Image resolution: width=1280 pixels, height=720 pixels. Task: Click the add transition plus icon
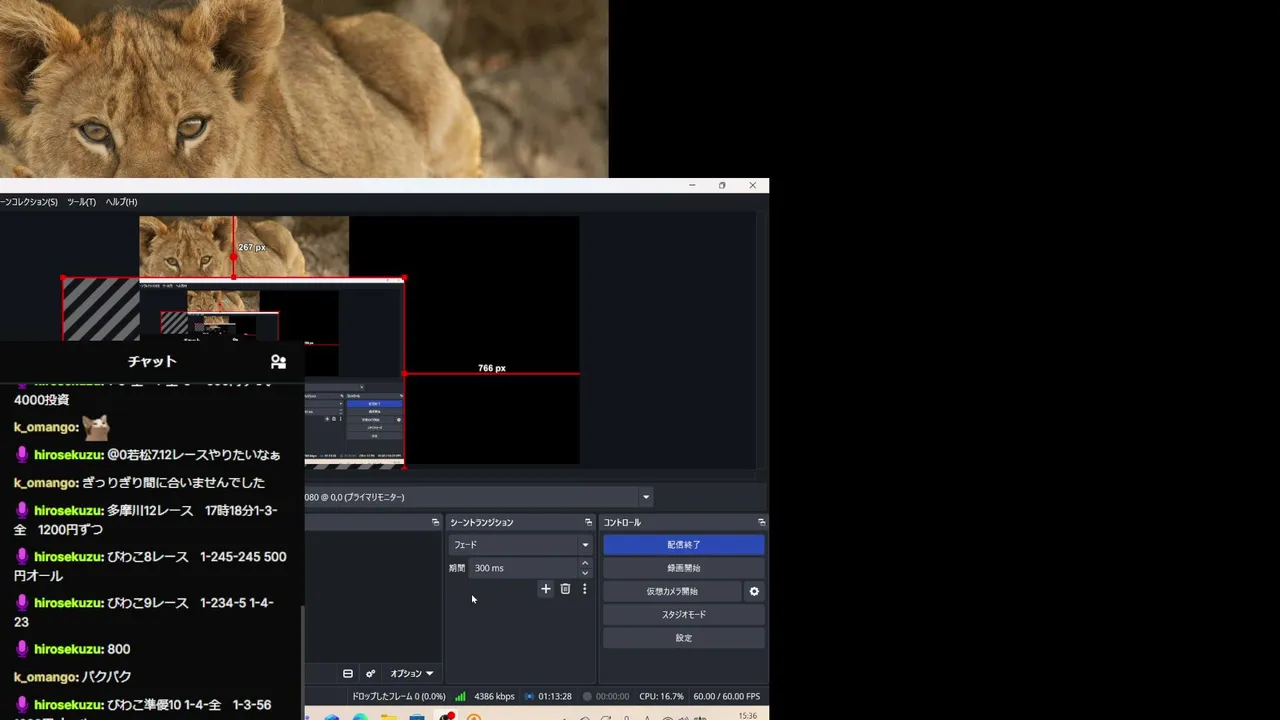[x=545, y=589]
